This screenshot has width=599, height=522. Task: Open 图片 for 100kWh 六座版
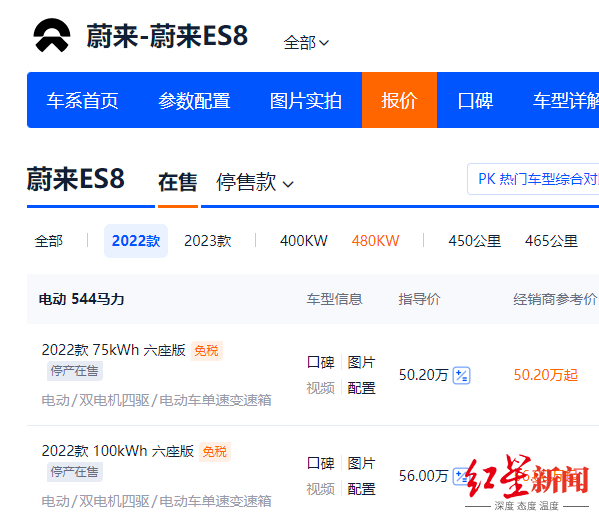tap(361, 463)
